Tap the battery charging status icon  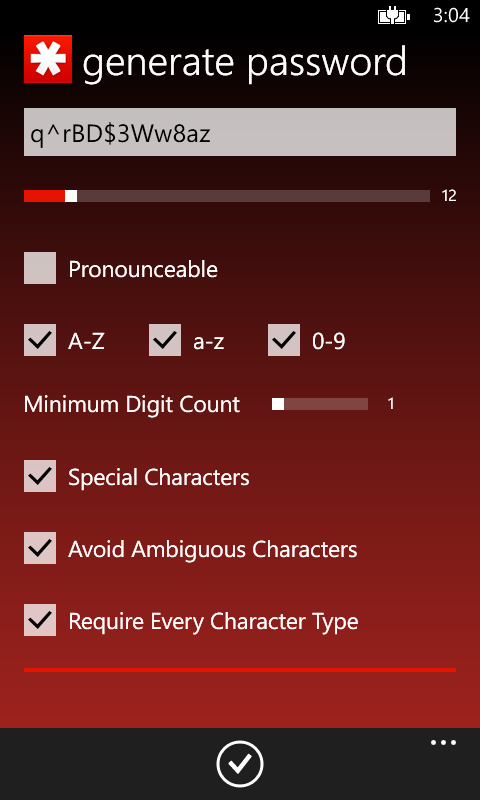coord(394,16)
